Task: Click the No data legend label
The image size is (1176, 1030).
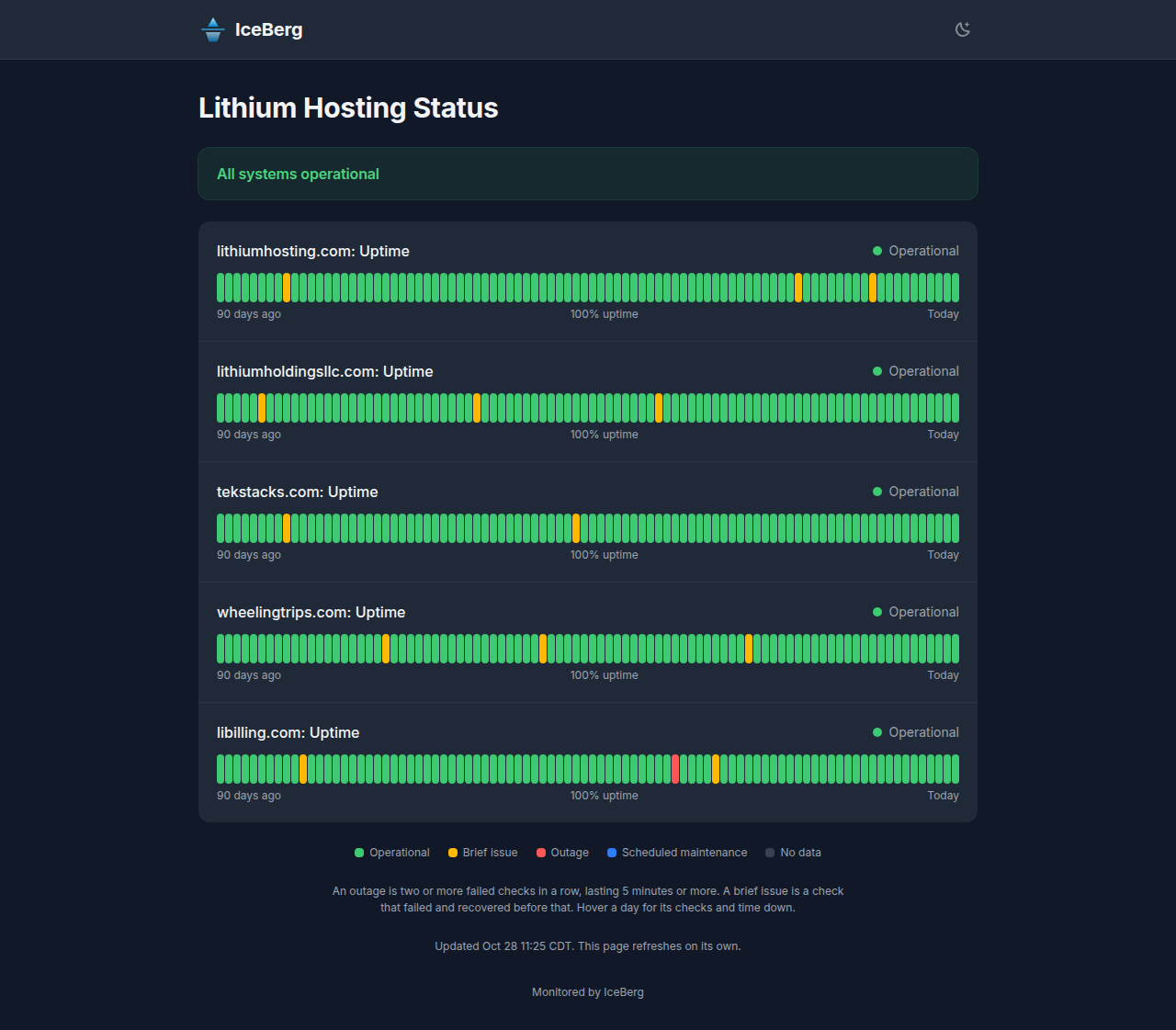Action: tap(801, 853)
